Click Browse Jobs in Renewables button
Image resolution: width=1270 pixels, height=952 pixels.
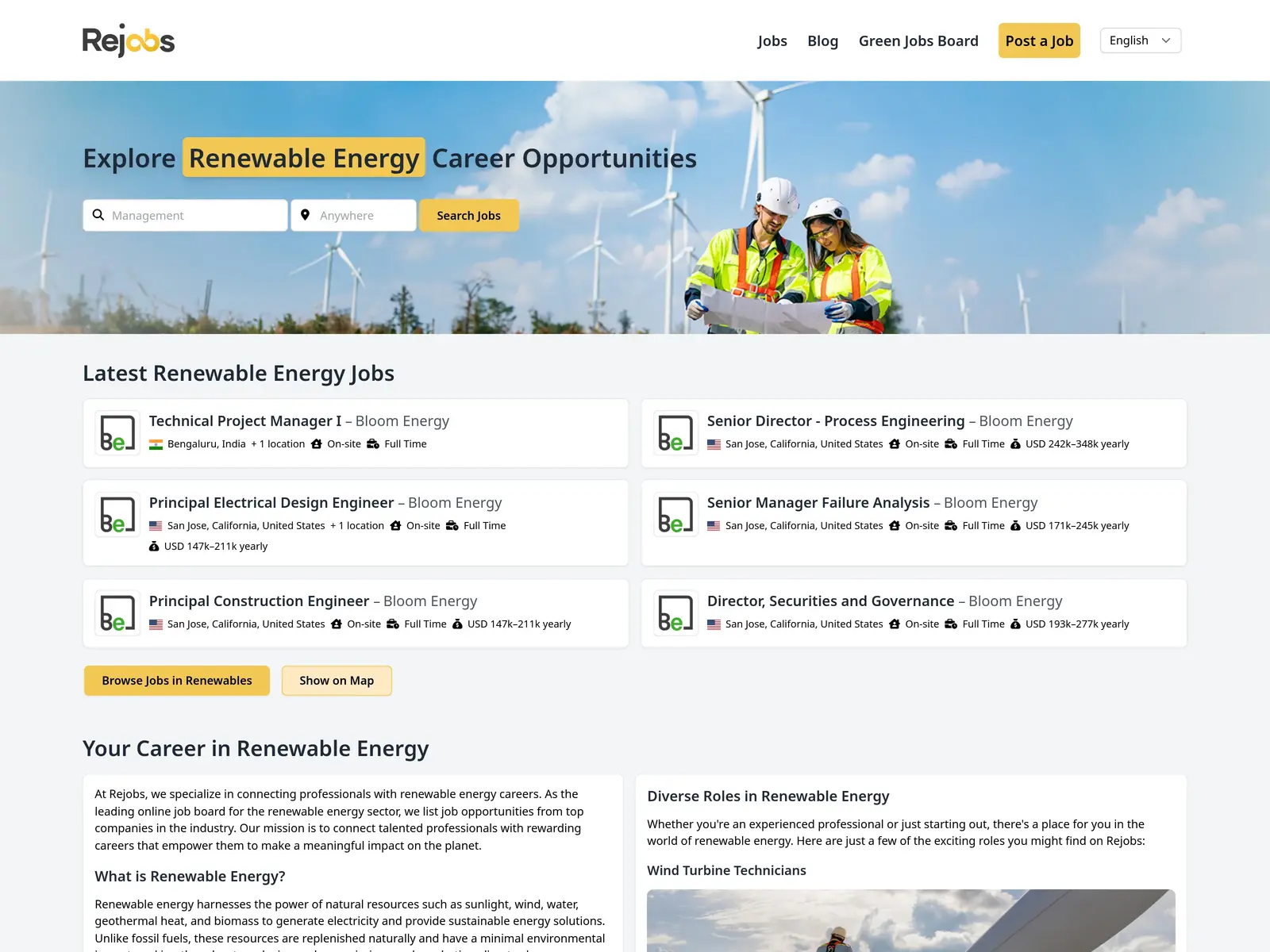click(177, 681)
